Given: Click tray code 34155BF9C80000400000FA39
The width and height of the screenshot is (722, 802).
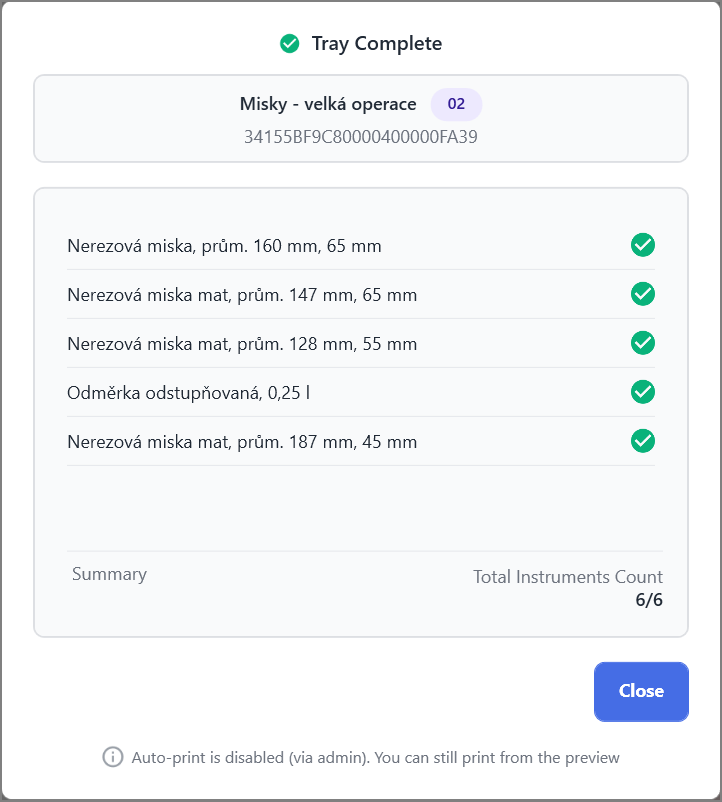Looking at the screenshot, I should [360, 137].
